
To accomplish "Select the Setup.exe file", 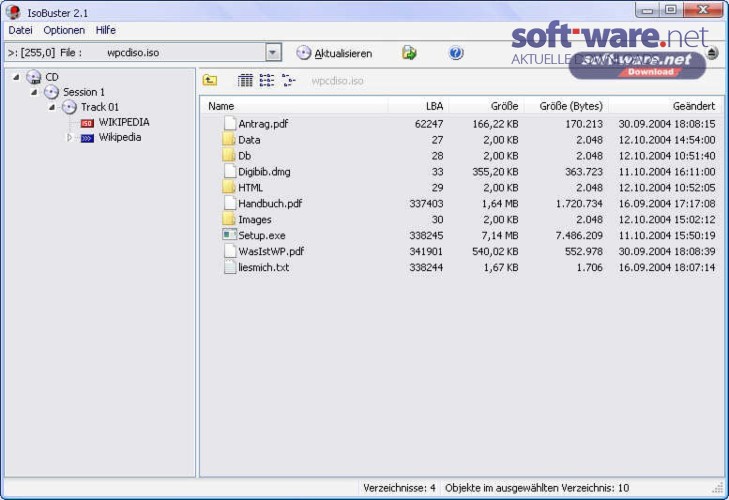I will [x=262, y=235].
